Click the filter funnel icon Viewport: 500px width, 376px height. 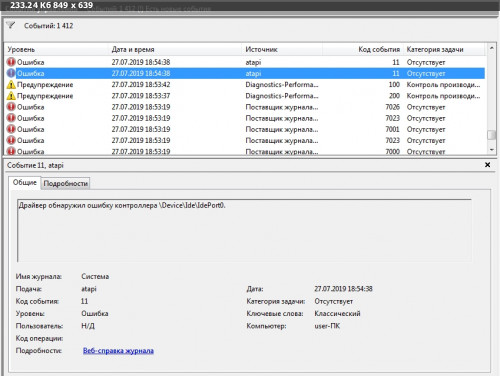(11, 25)
